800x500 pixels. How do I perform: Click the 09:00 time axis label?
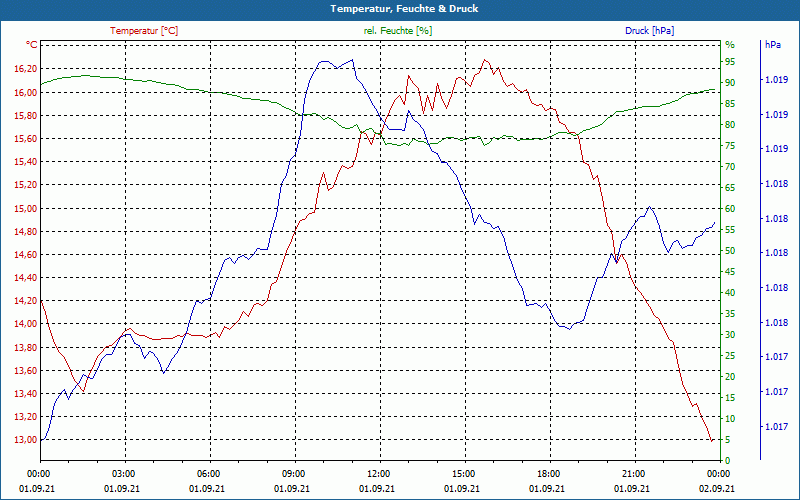[292, 474]
